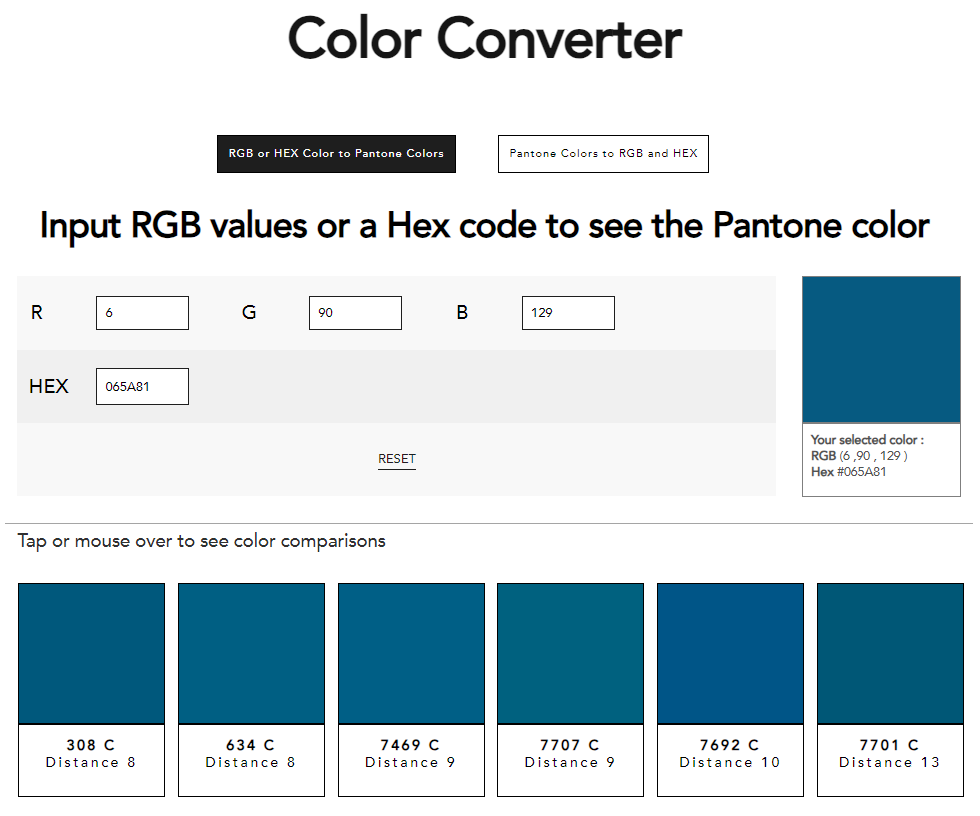The width and height of the screenshot is (980, 816).
Task: Choose the Pantone 7701 C swatch
Action: (890, 653)
